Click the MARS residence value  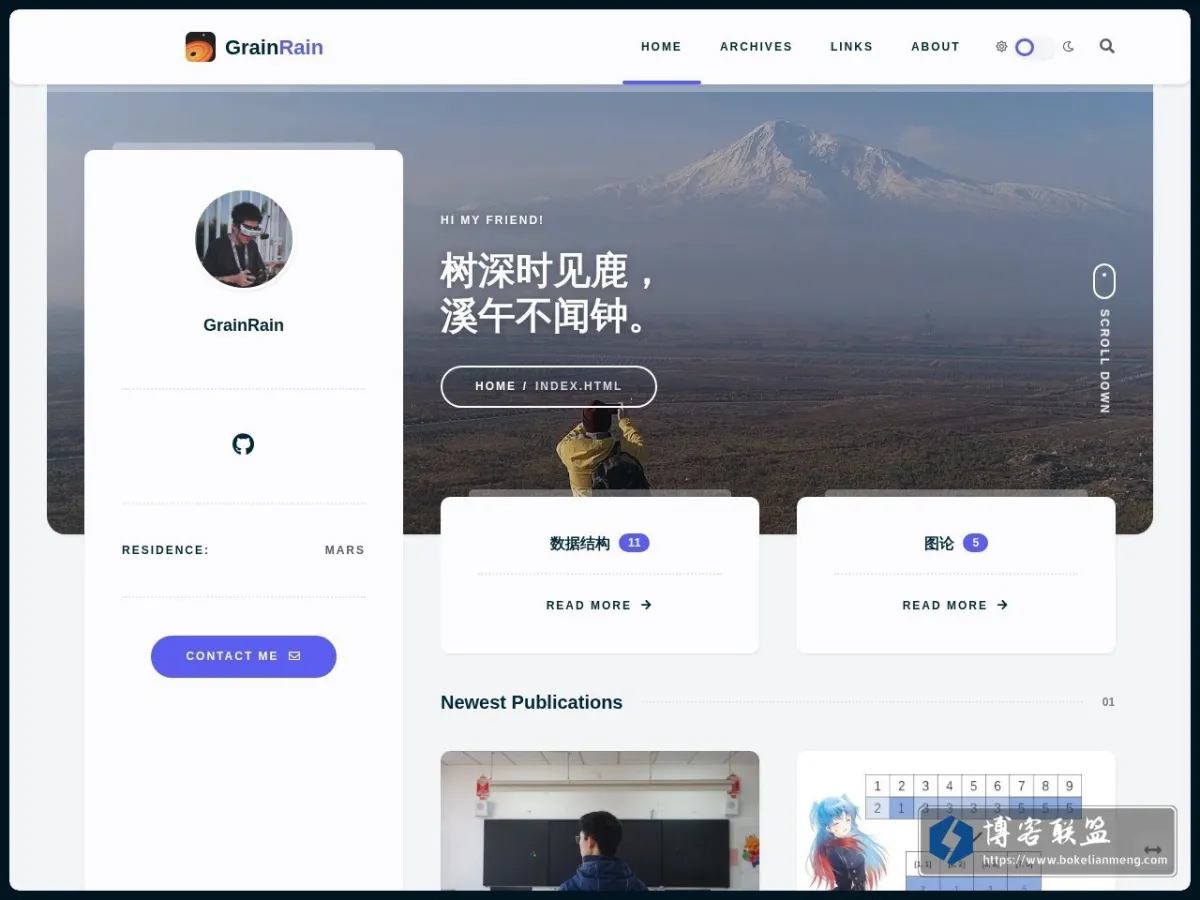tap(345, 550)
